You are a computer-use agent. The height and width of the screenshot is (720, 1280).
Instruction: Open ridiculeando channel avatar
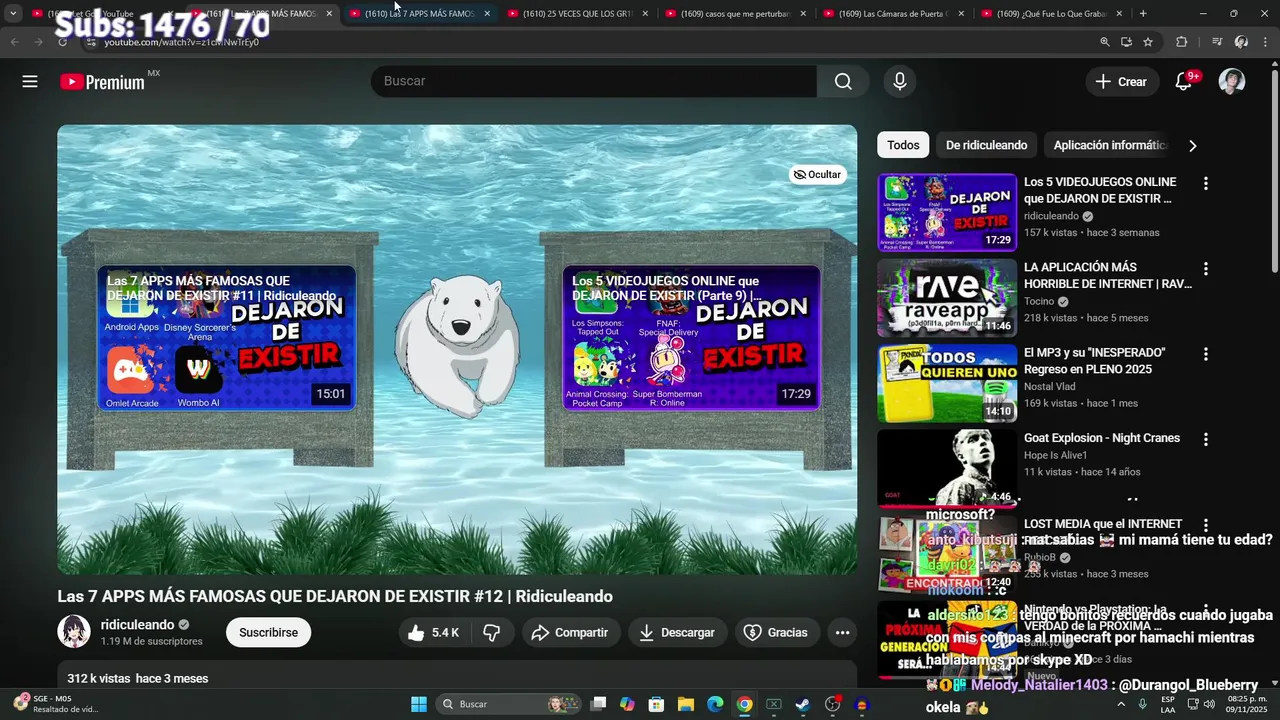point(74,632)
